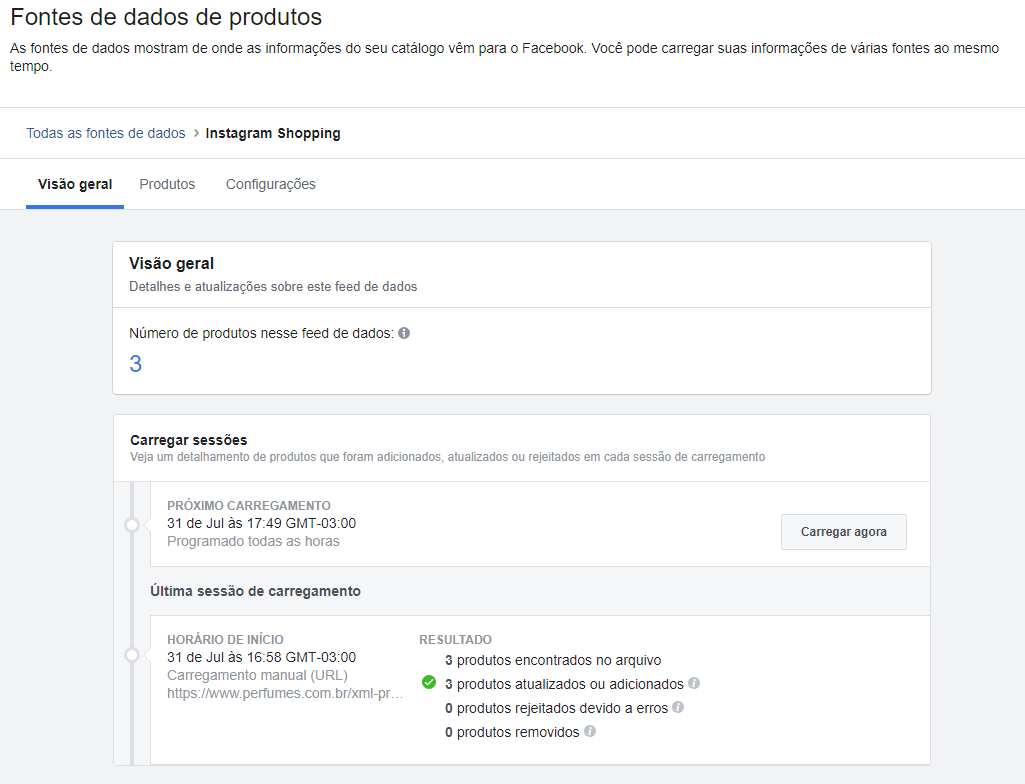Show info for removed products

tap(590, 731)
